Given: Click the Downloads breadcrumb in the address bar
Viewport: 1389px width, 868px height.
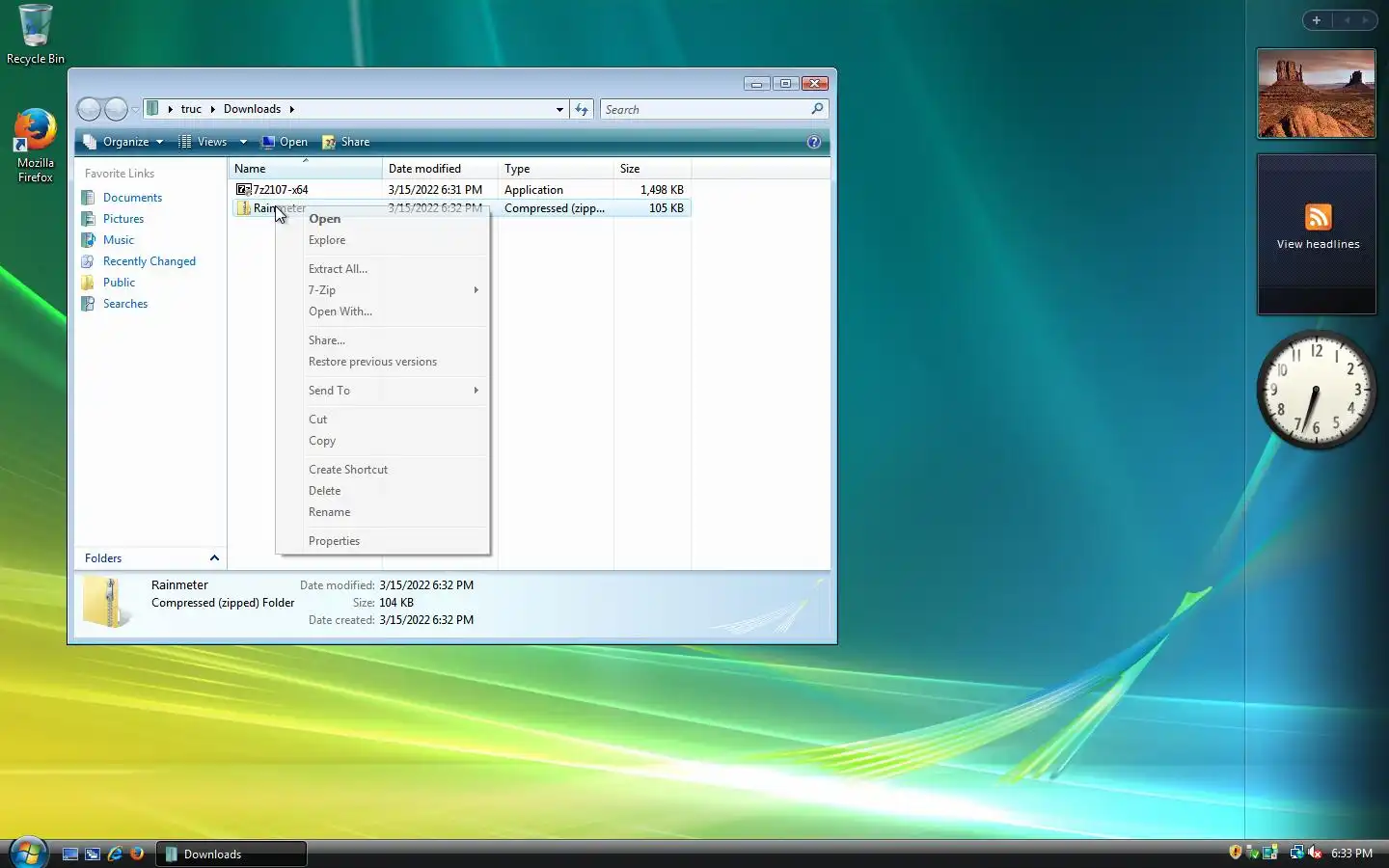Looking at the screenshot, I should [x=252, y=109].
